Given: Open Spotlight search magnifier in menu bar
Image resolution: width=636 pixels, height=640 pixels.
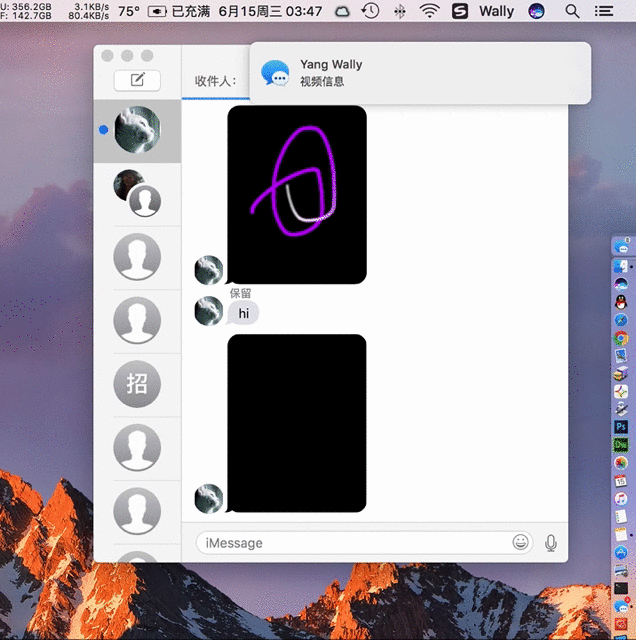Looking at the screenshot, I should click(572, 11).
